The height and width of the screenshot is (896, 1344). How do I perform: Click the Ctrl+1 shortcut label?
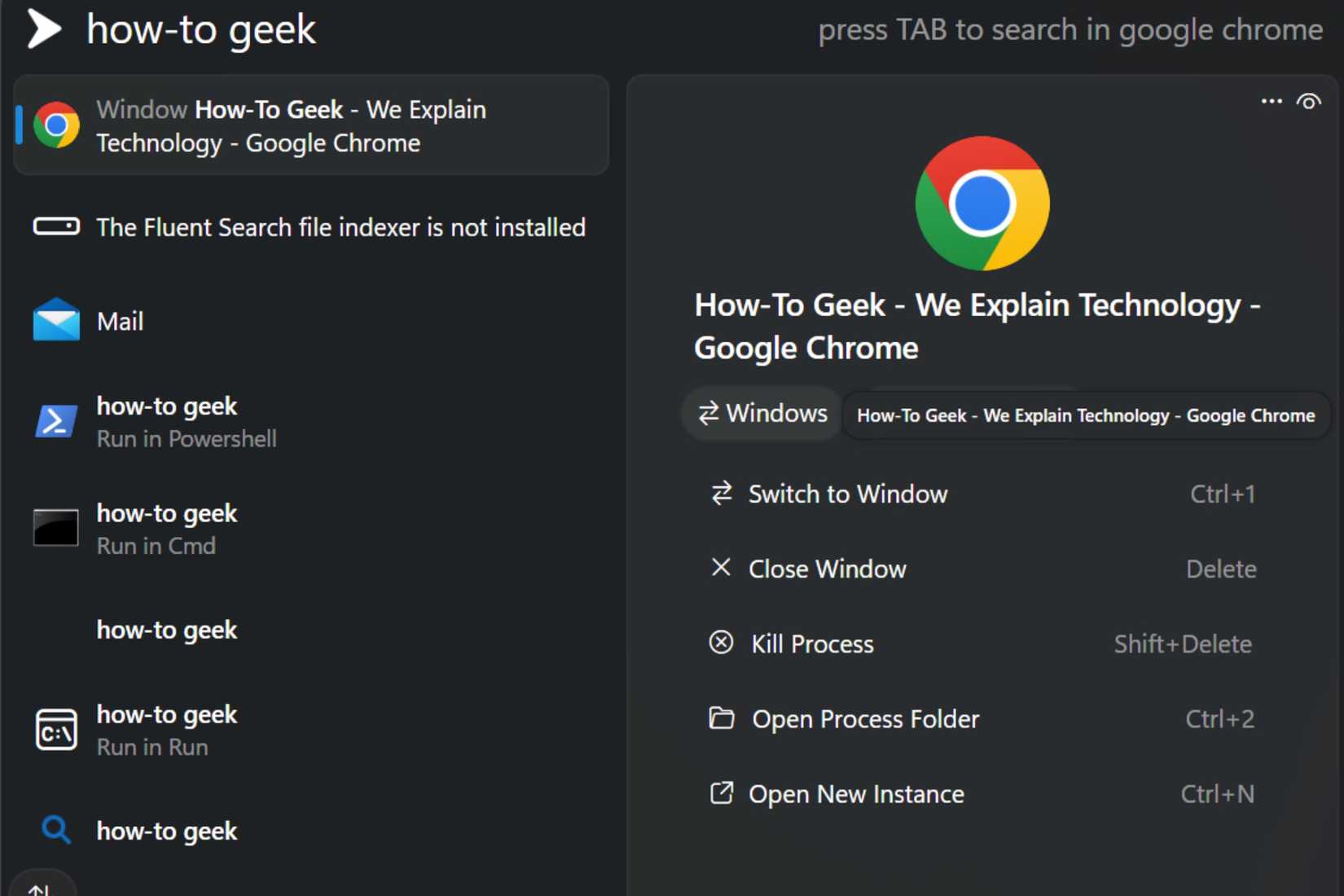1223,494
